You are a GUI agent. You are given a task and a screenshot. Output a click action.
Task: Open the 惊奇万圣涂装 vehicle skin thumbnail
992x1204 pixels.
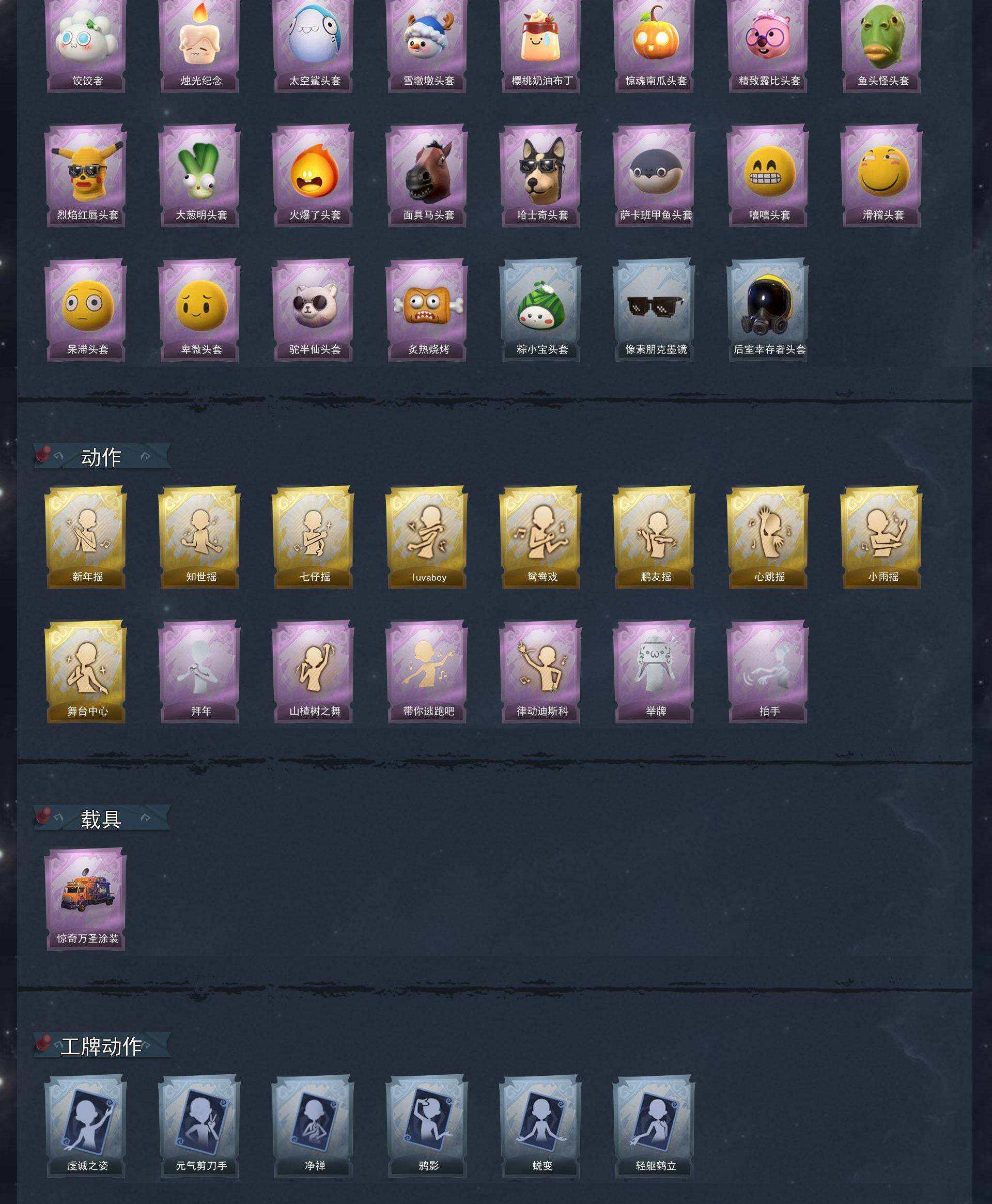pyautogui.click(x=86, y=899)
